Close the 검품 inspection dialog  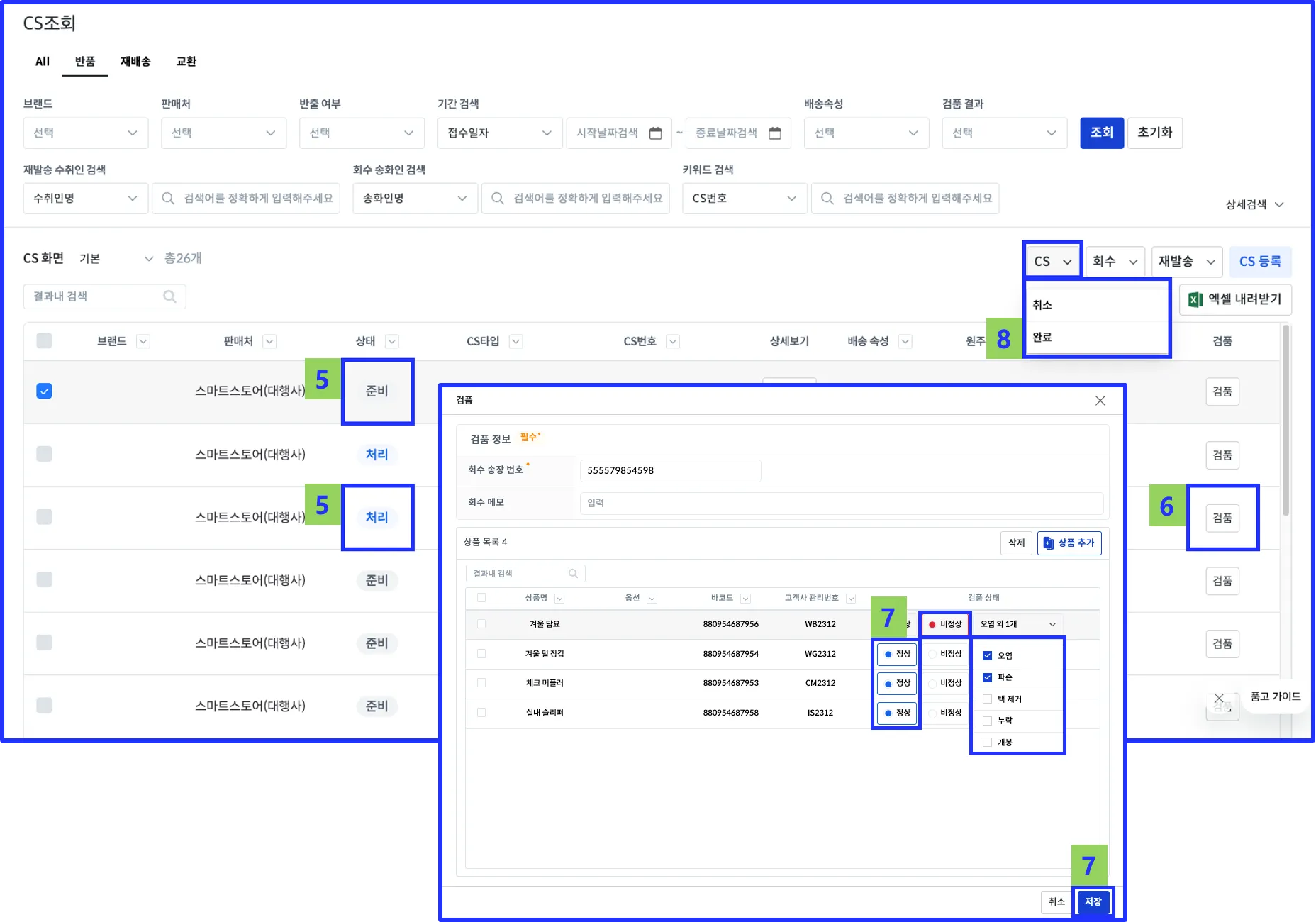click(x=1100, y=401)
